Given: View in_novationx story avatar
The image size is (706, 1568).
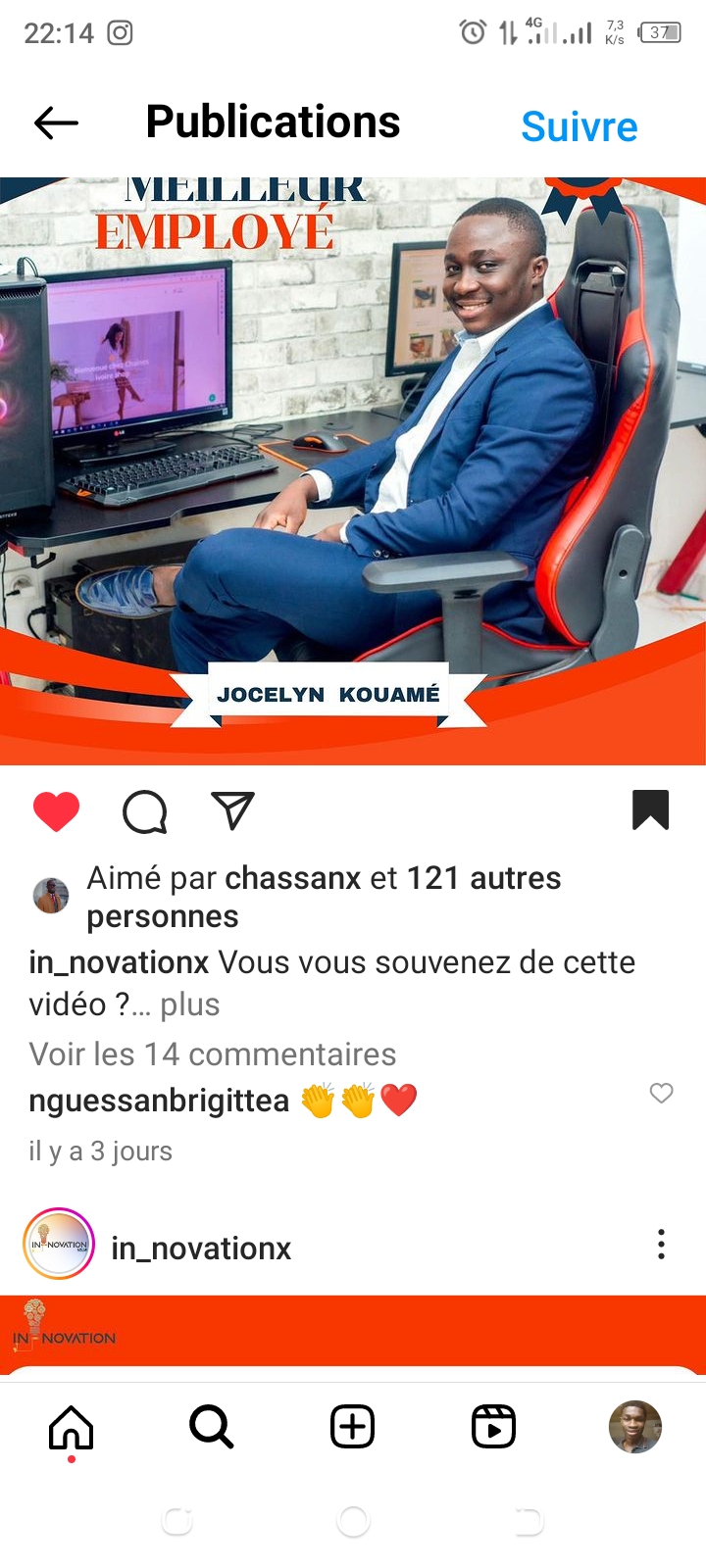Looking at the screenshot, I should pyautogui.click(x=59, y=1245).
